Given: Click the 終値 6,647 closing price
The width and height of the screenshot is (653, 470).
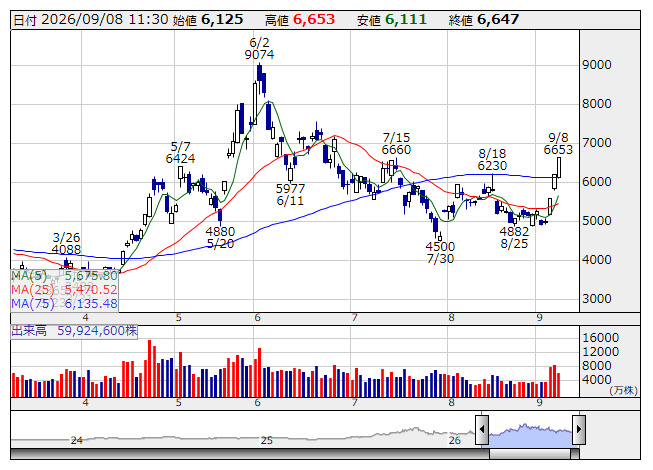Looking at the screenshot, I should tap(484, 20).
